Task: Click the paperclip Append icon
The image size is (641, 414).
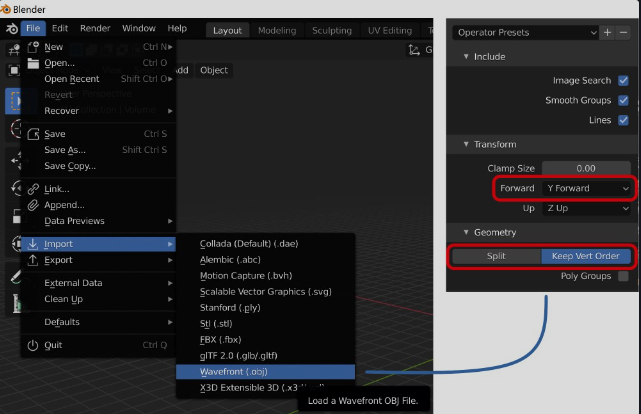Action: (33, 205)
